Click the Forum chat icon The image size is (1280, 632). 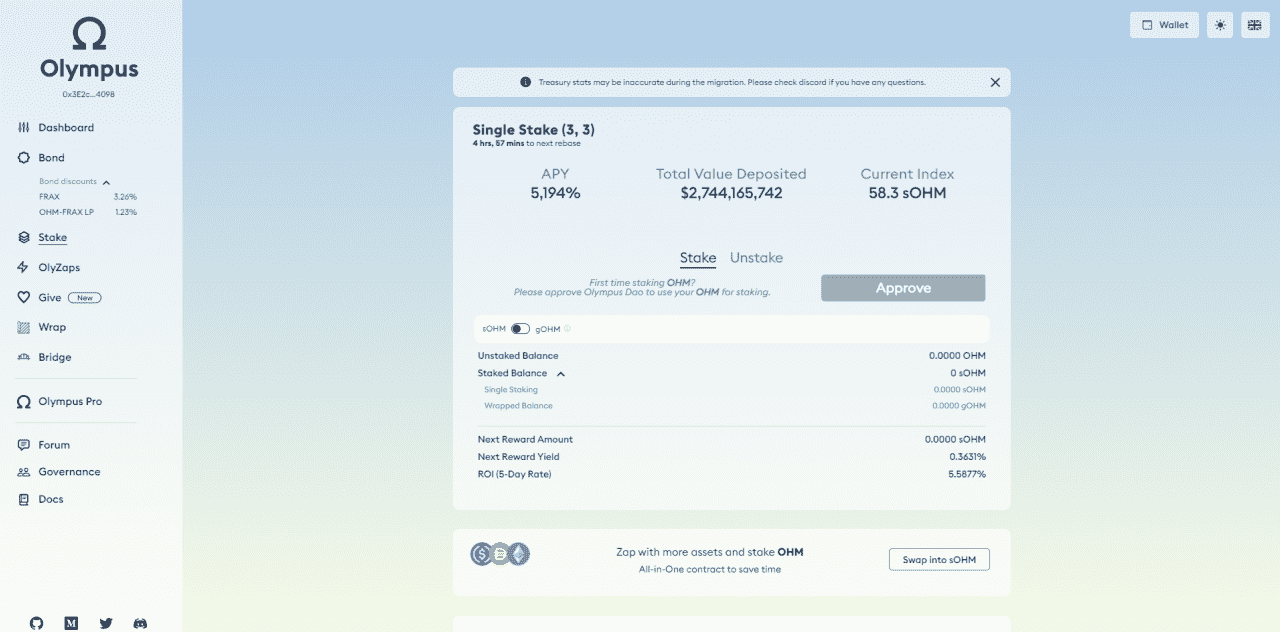pyautogui.click(x=24, y=445)
